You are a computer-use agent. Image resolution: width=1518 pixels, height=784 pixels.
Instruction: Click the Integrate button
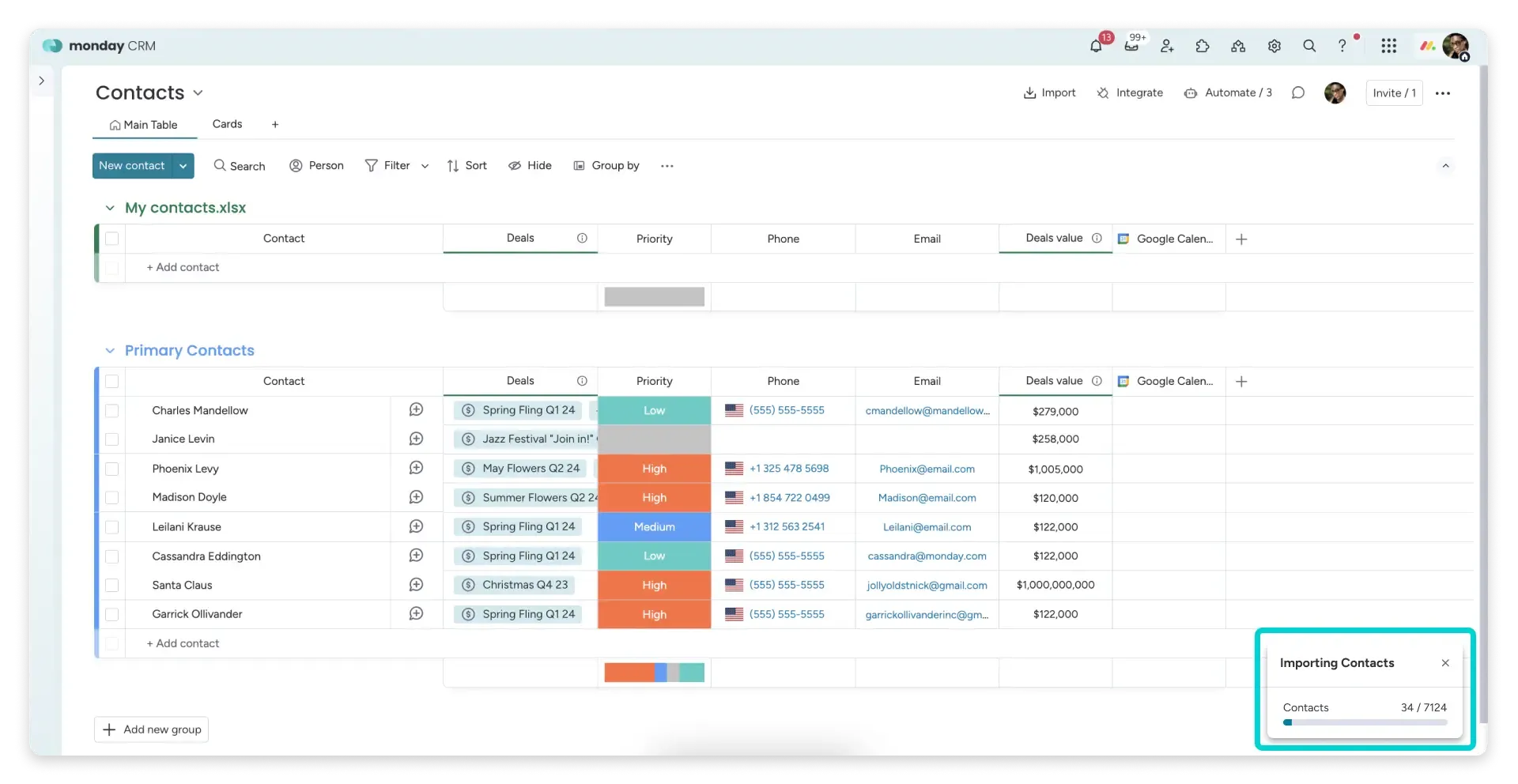coord(1130,92)
